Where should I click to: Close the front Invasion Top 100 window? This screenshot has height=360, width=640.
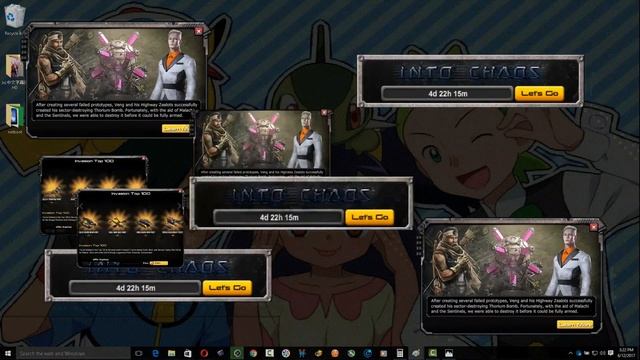coord(180,191)
